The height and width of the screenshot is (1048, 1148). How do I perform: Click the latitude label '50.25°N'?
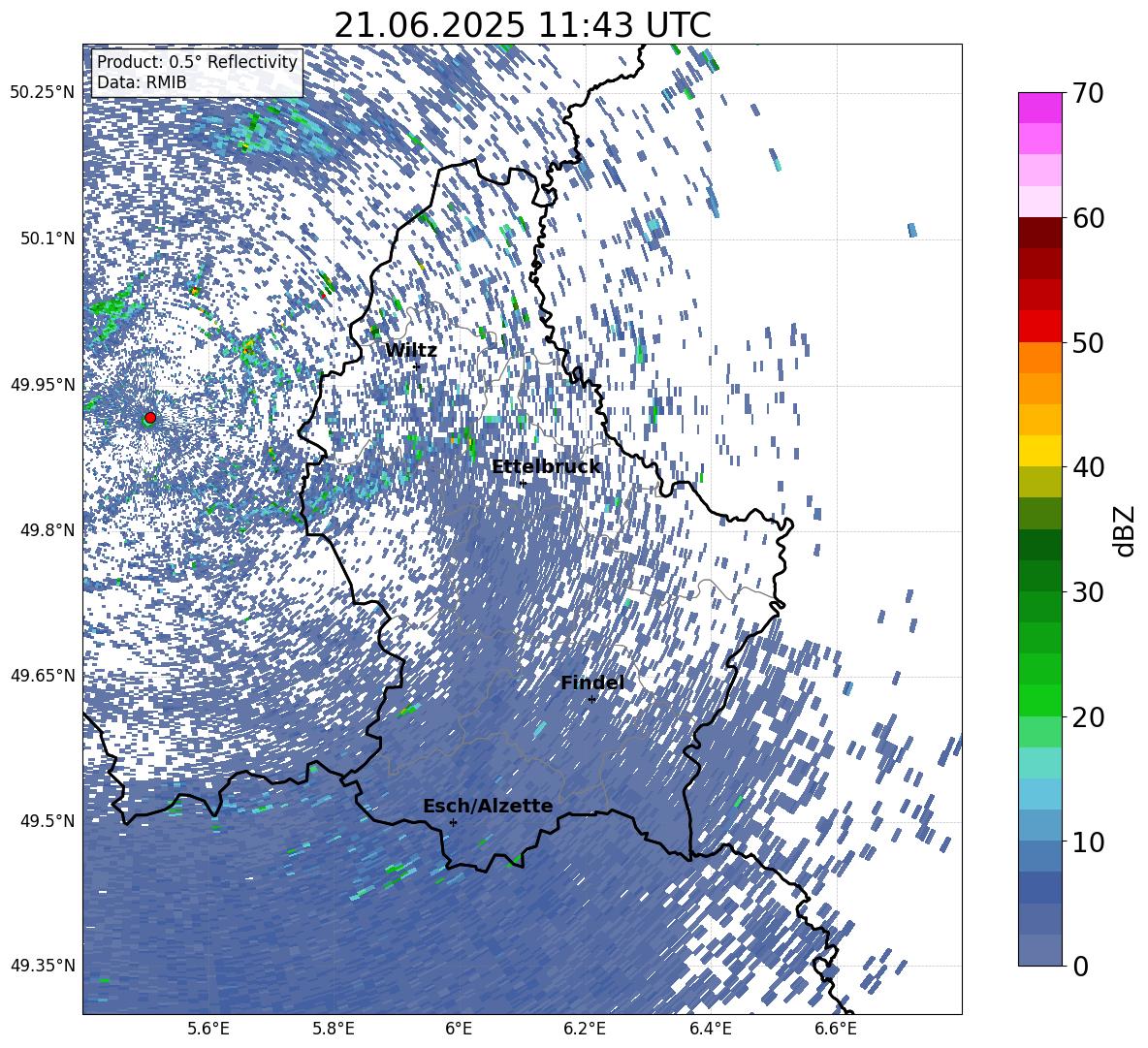43,93
